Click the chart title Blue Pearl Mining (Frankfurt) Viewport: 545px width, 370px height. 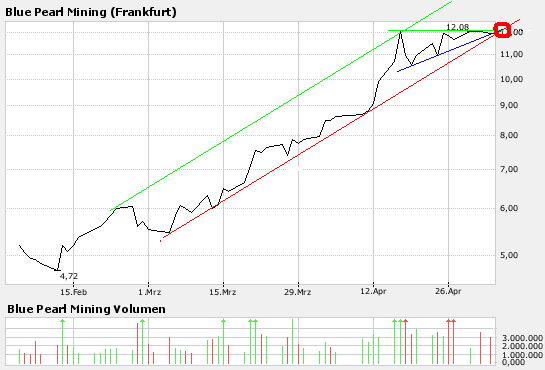91,12
